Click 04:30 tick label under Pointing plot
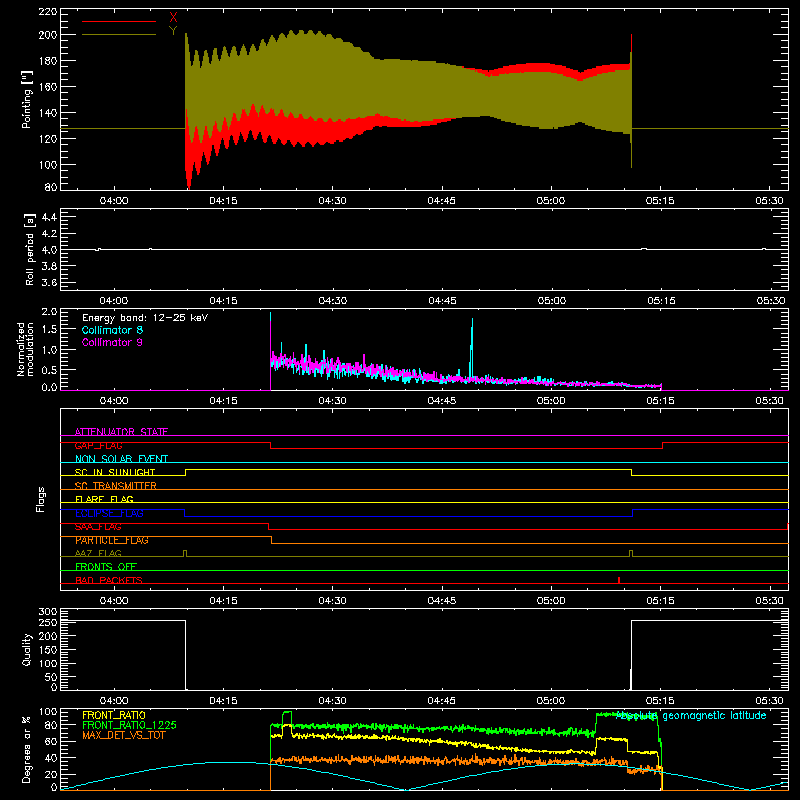This screenshot has width=800, height=800. click(332, 201)
